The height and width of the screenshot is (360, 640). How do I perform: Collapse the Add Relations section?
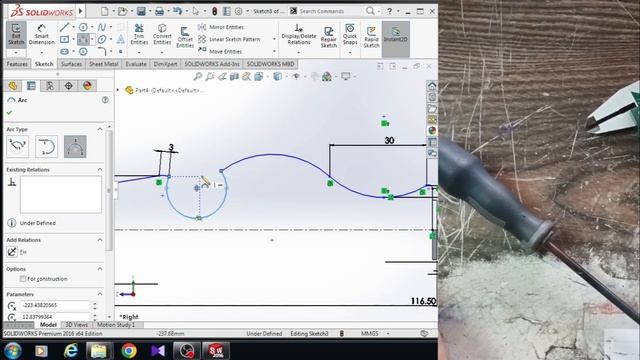click(x=100, y=240)
